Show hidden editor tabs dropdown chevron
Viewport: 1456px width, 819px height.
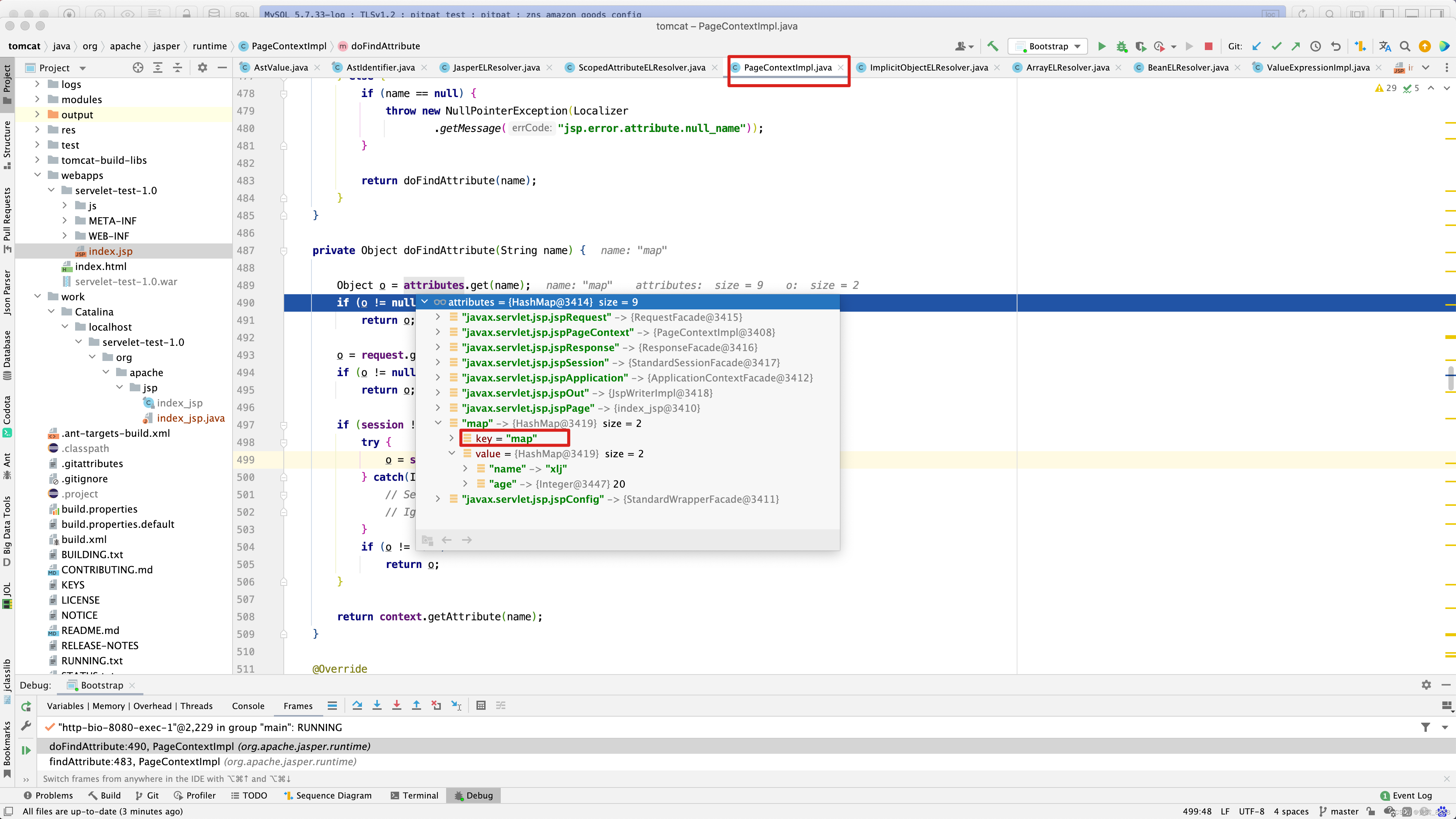(1426, 68)
